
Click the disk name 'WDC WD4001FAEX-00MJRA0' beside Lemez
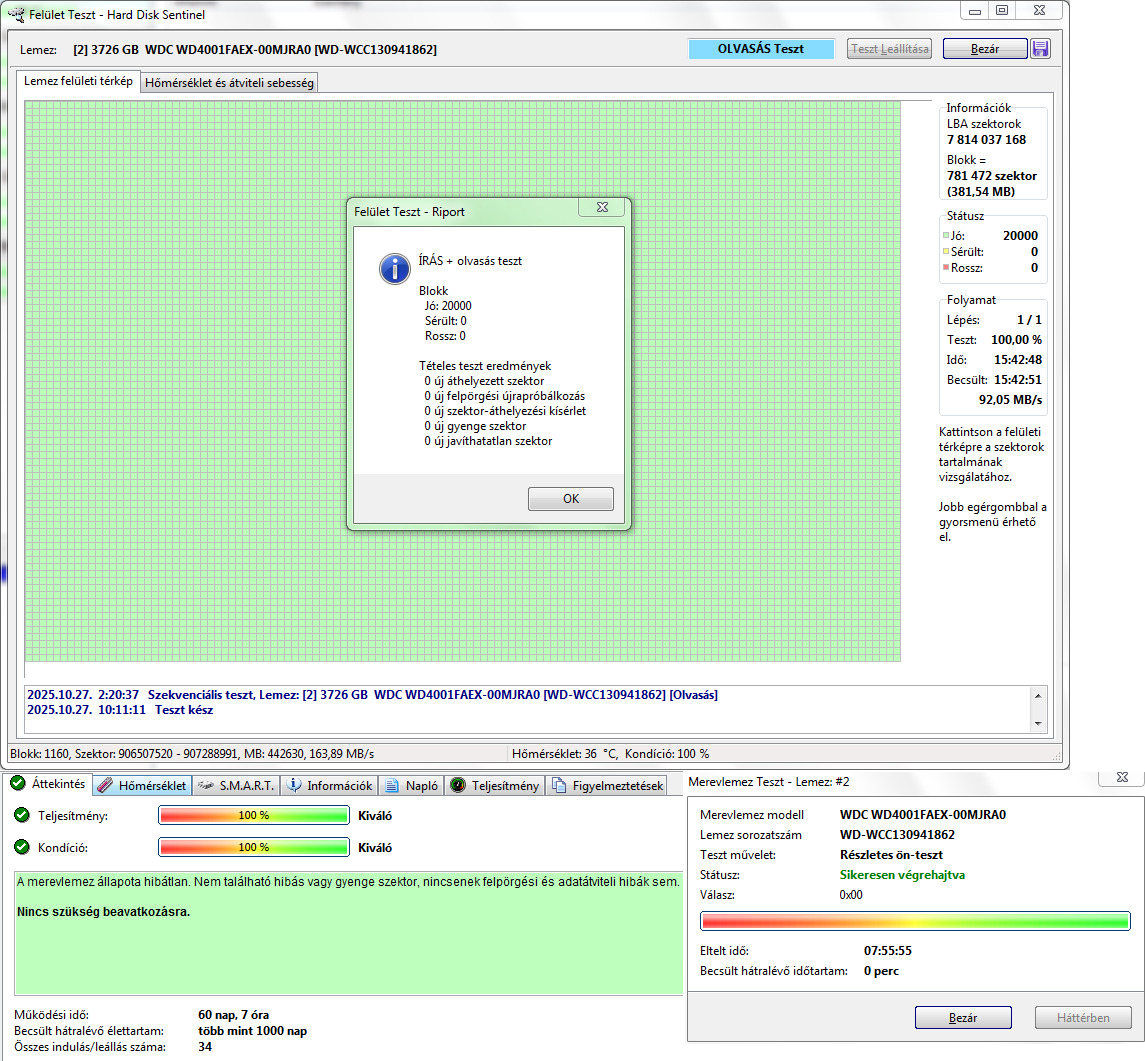pyautogui.click(x=255, y=50)
